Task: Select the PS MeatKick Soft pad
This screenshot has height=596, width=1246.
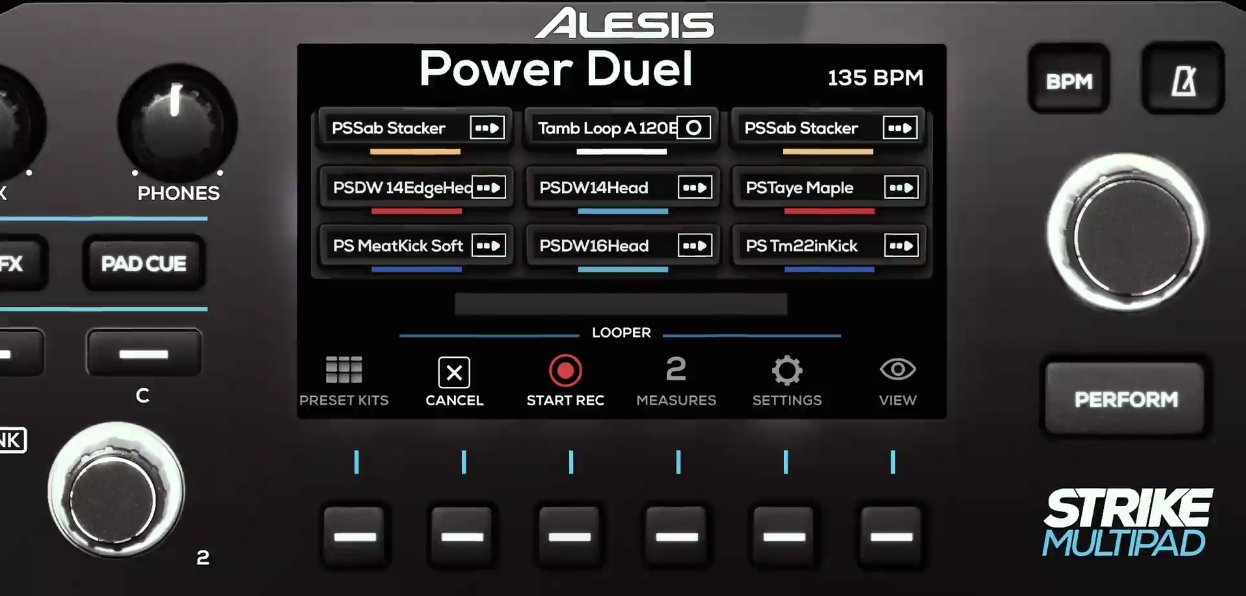Action: click(416, 245)
